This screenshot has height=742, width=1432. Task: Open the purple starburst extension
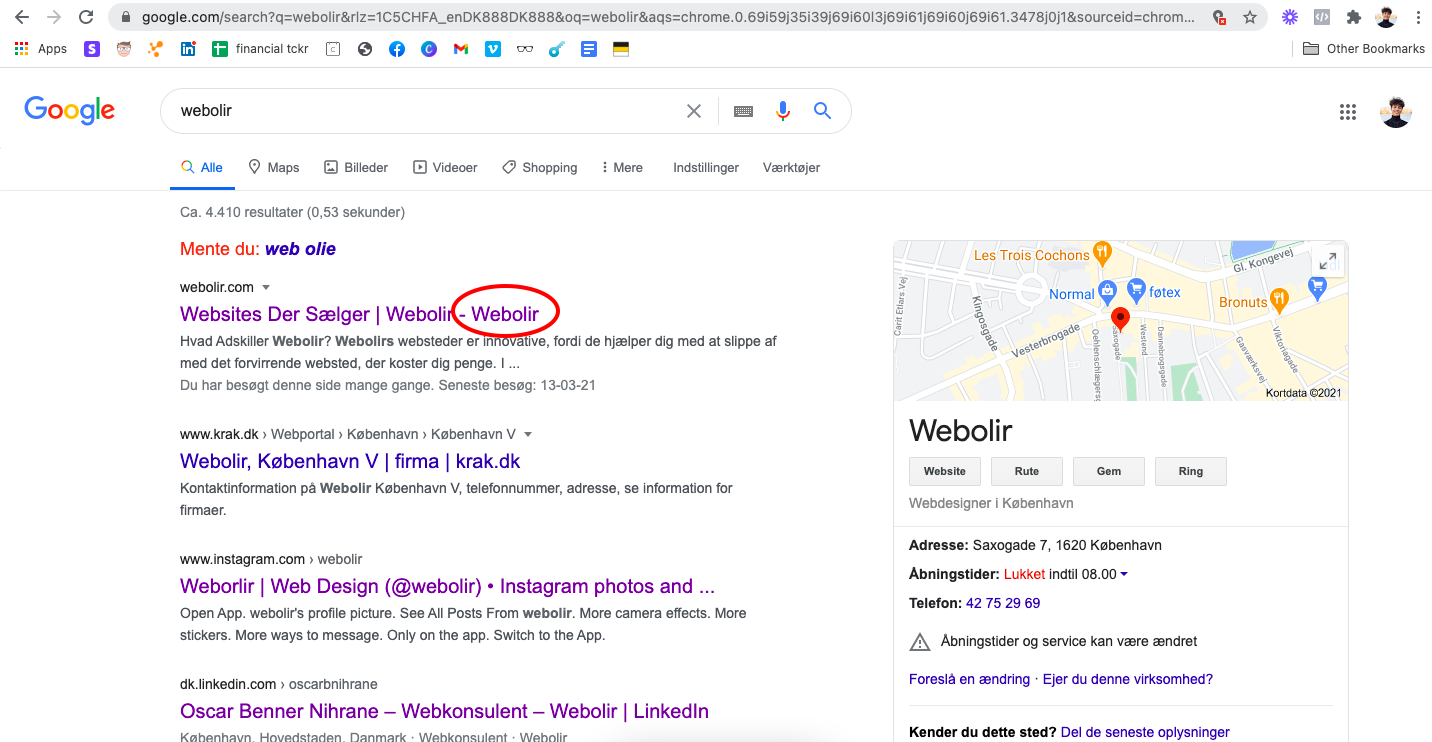coord(1290,17)
